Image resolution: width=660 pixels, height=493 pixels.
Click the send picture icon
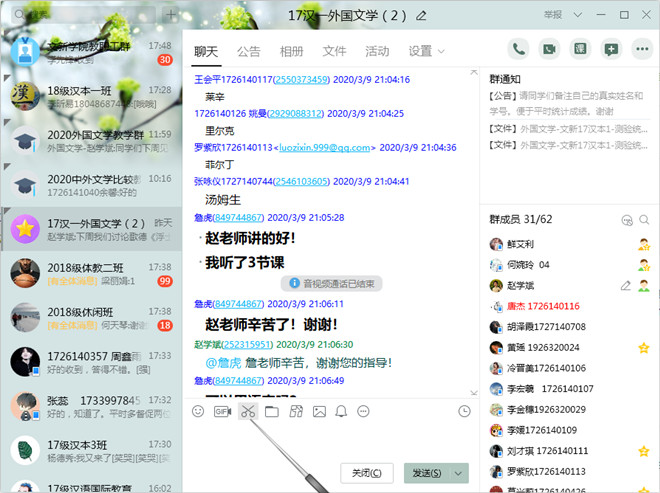320,411
